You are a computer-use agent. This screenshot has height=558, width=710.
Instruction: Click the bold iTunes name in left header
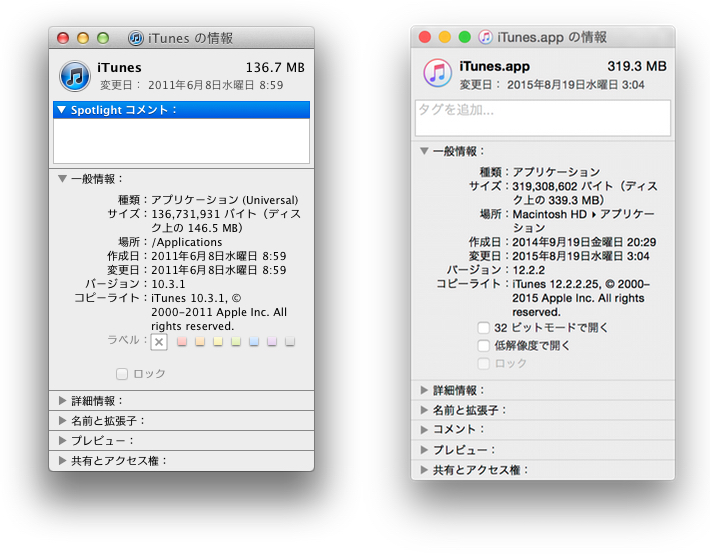coord(119,67)
